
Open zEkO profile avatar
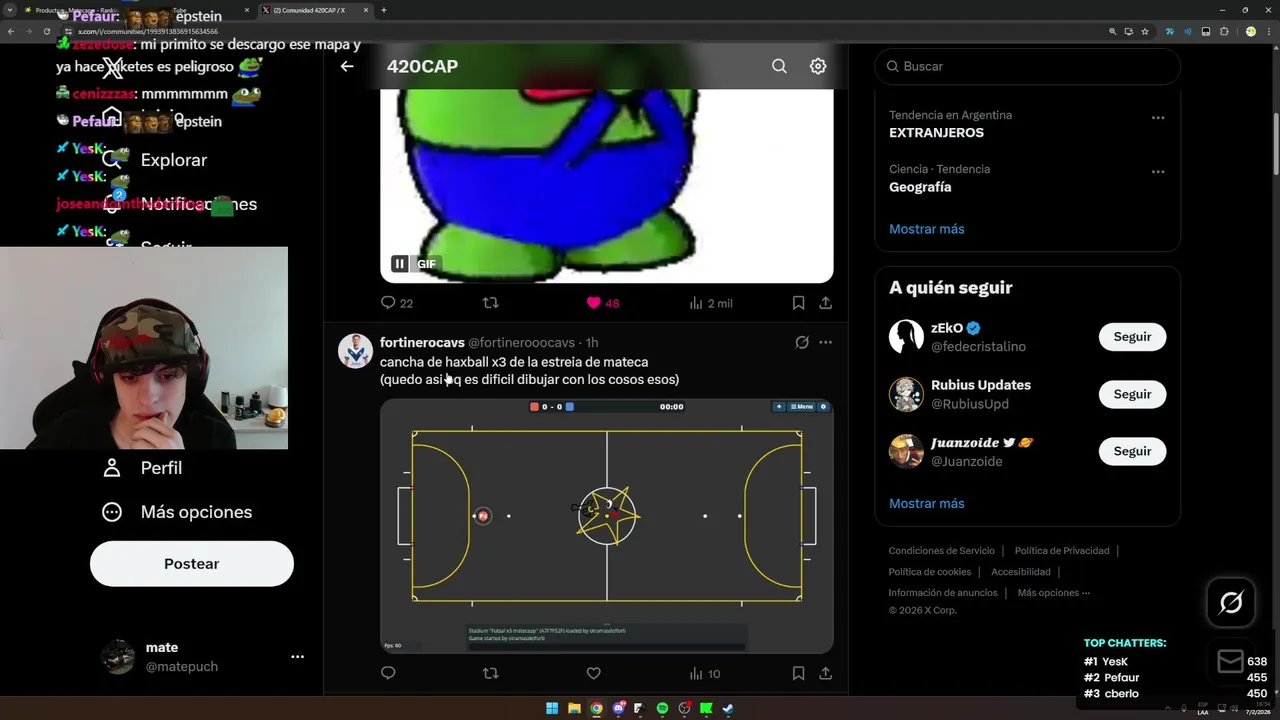(x=906, y=337)
